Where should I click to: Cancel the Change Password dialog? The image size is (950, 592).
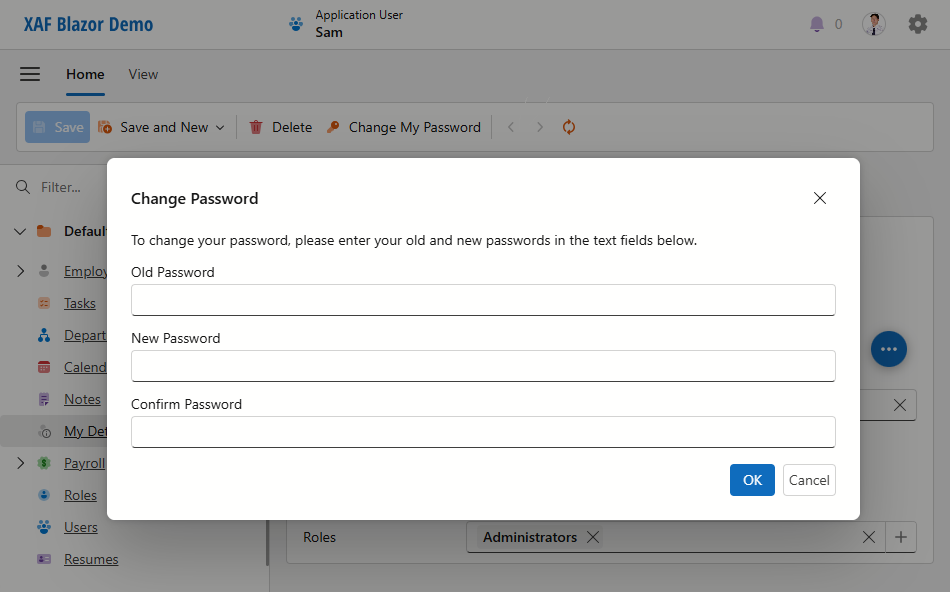809,480
